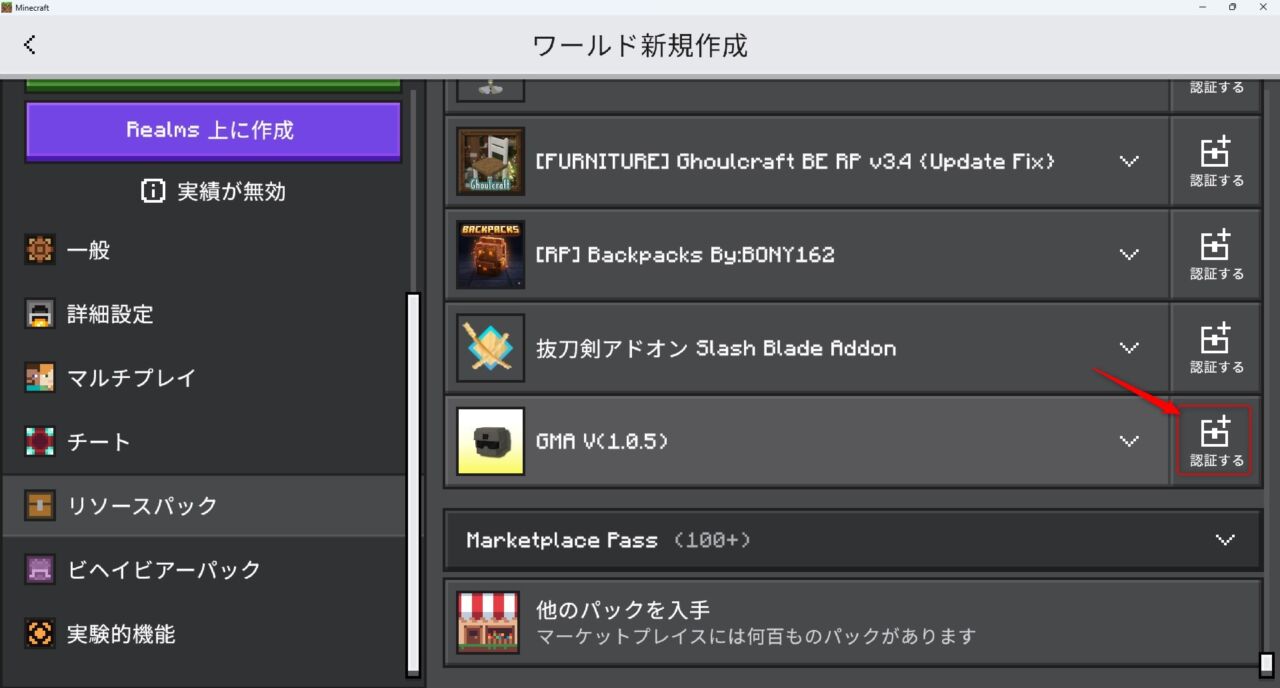
Task: Select the リソースパック section
Action: (x=204, y=506)
